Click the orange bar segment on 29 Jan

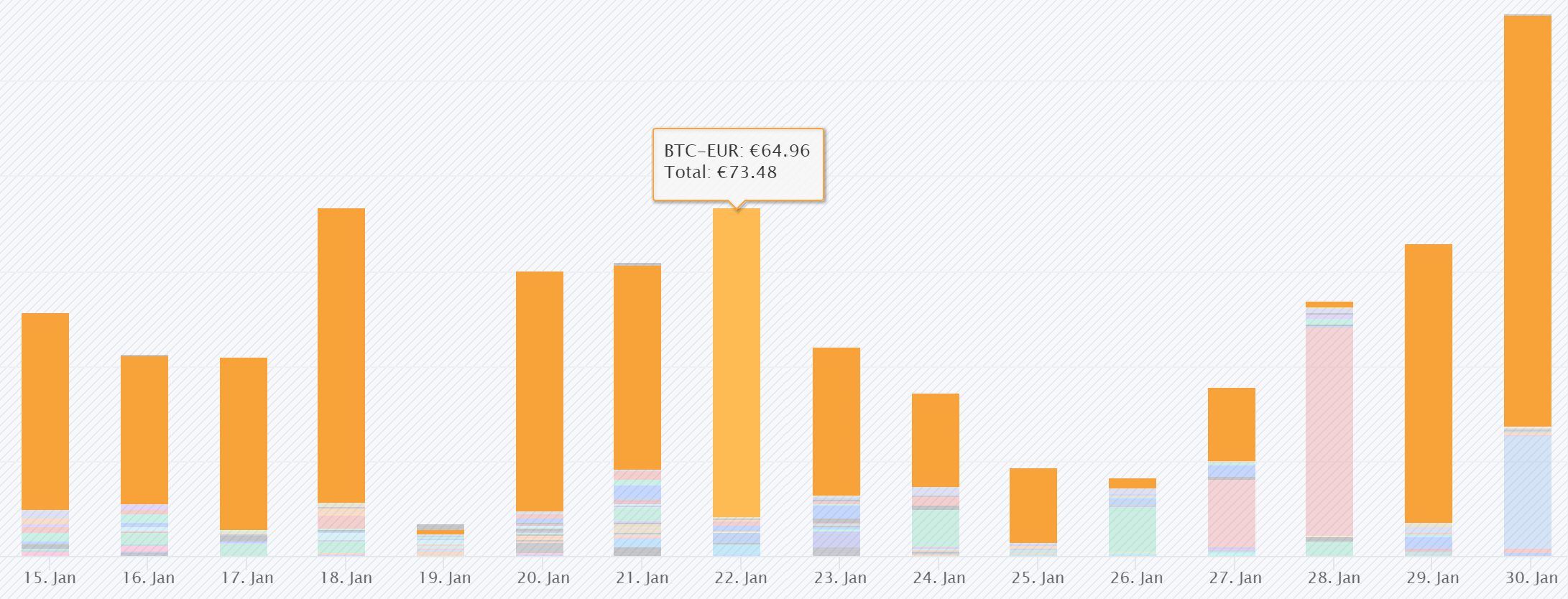click(1429, 383)
